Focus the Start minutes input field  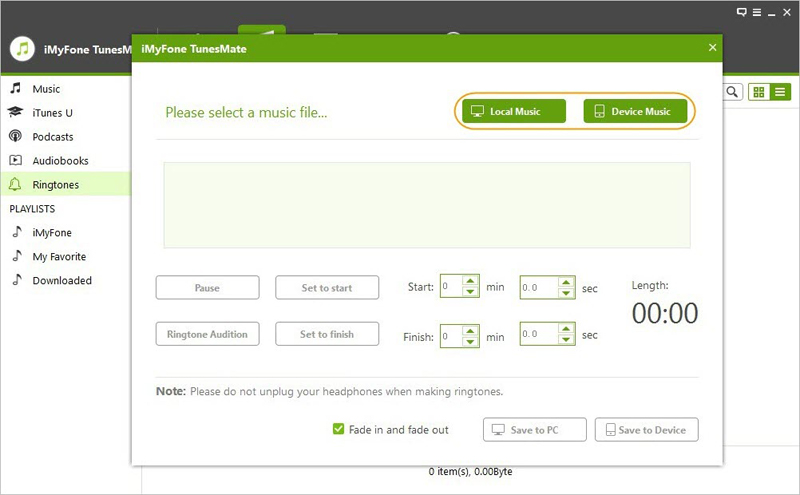tap(452, 286)
